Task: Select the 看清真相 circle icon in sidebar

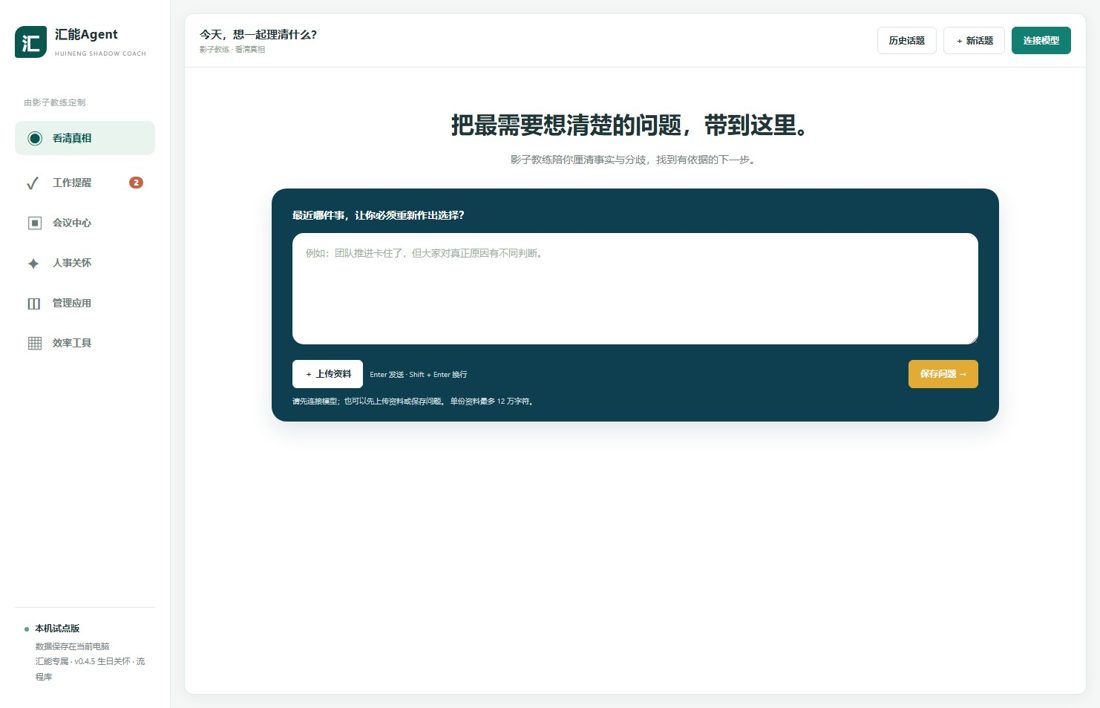Action: click(34, 138)
